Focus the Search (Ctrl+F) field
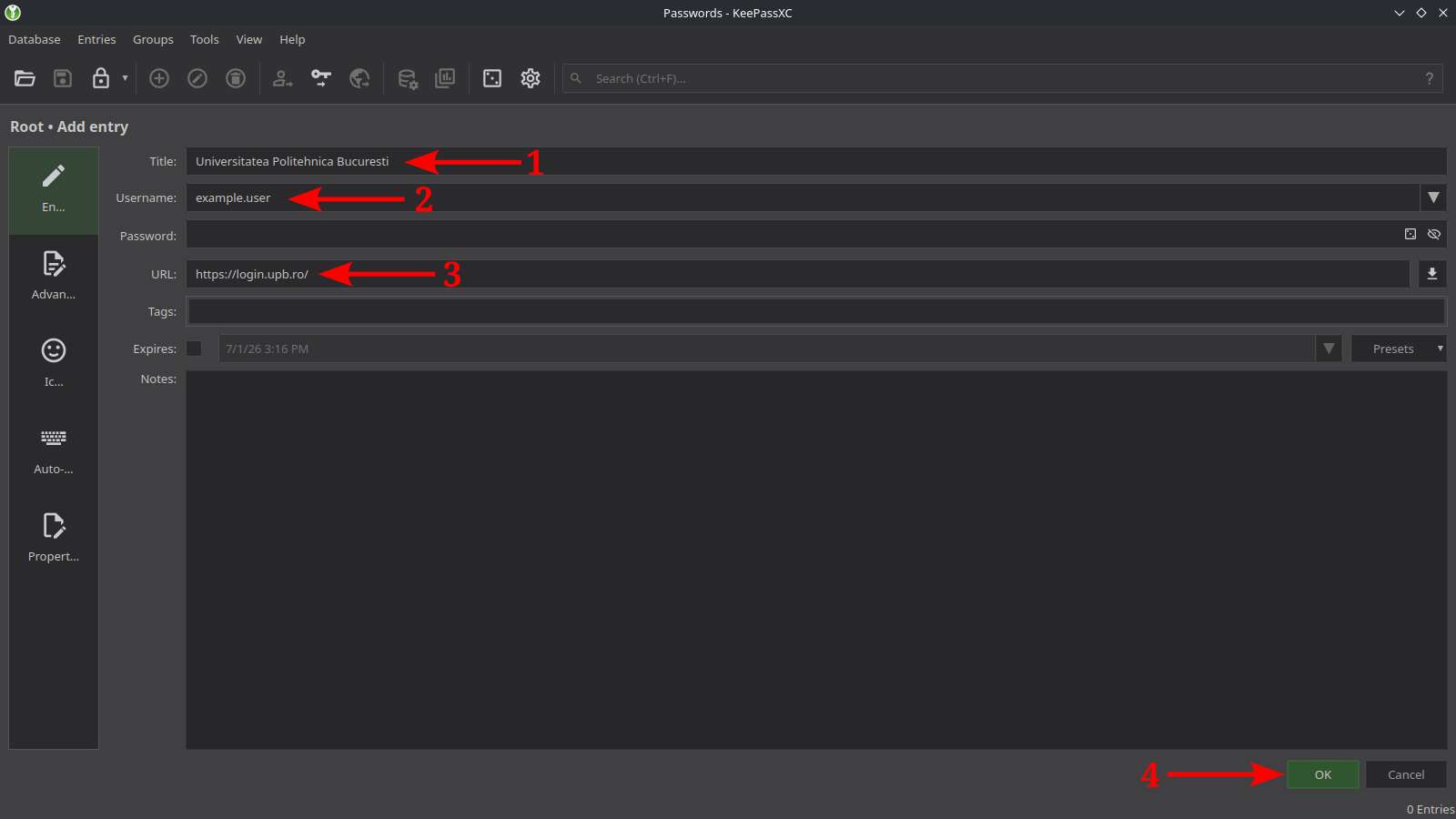The image size is (1456, 819). [x=1001, y=78]
